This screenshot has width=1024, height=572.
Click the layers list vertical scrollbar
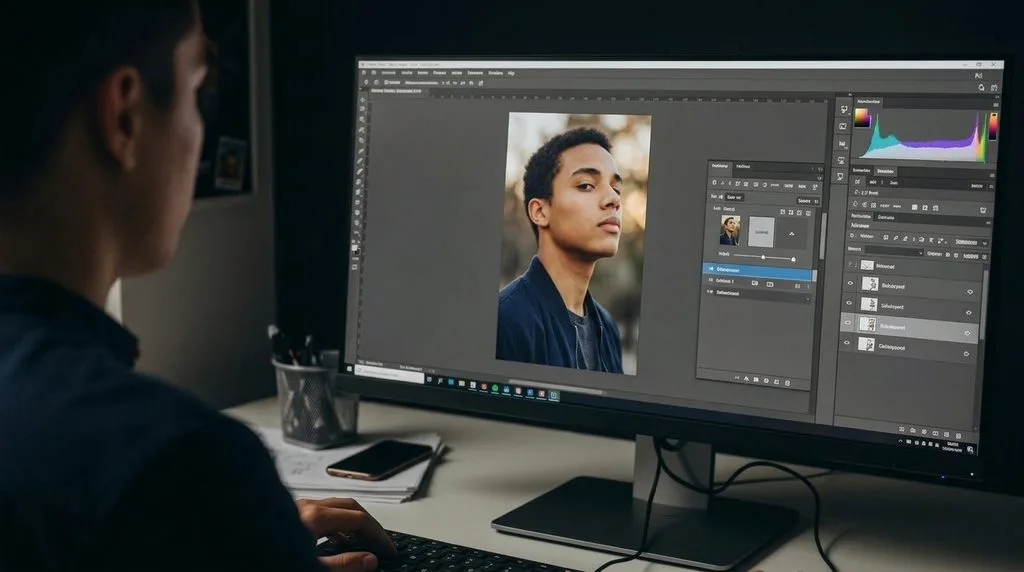(982, 307)
